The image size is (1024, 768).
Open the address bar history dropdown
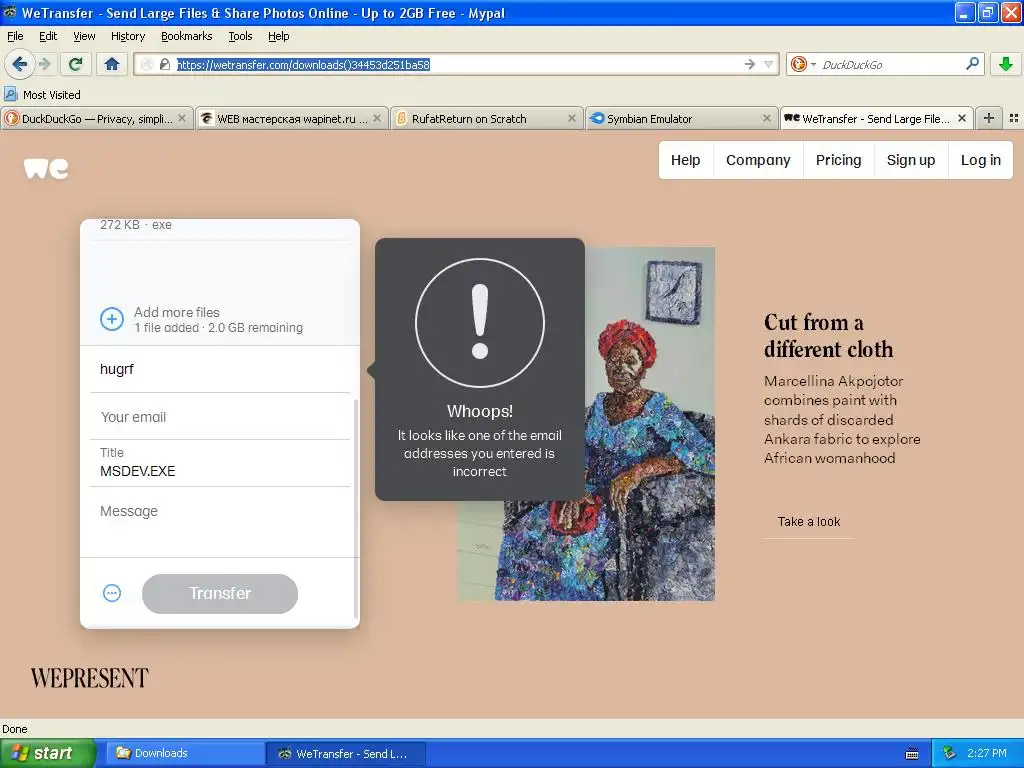[x=768, y=64]
